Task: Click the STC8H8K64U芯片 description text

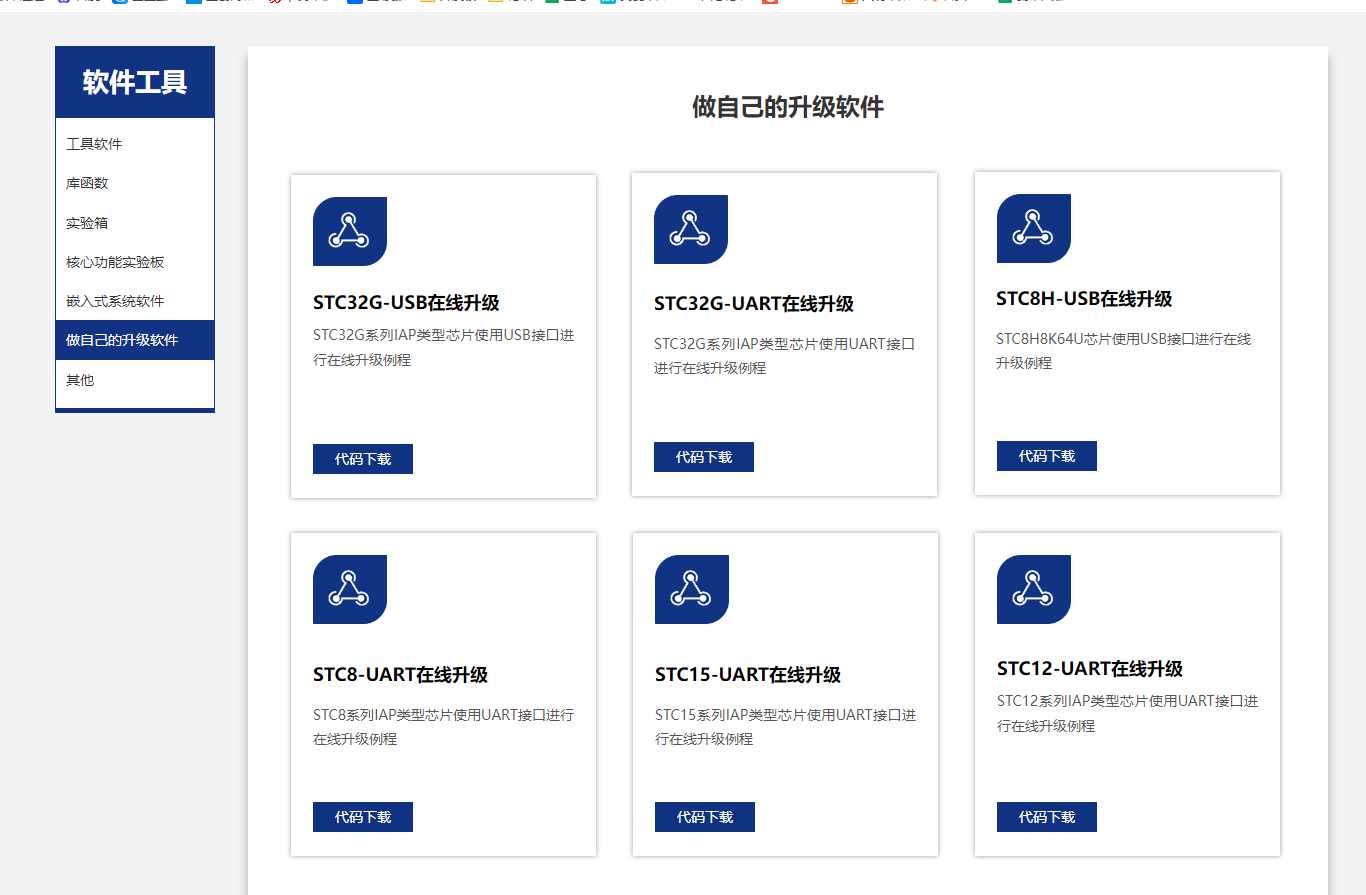Action: [x=1123, y=351]
